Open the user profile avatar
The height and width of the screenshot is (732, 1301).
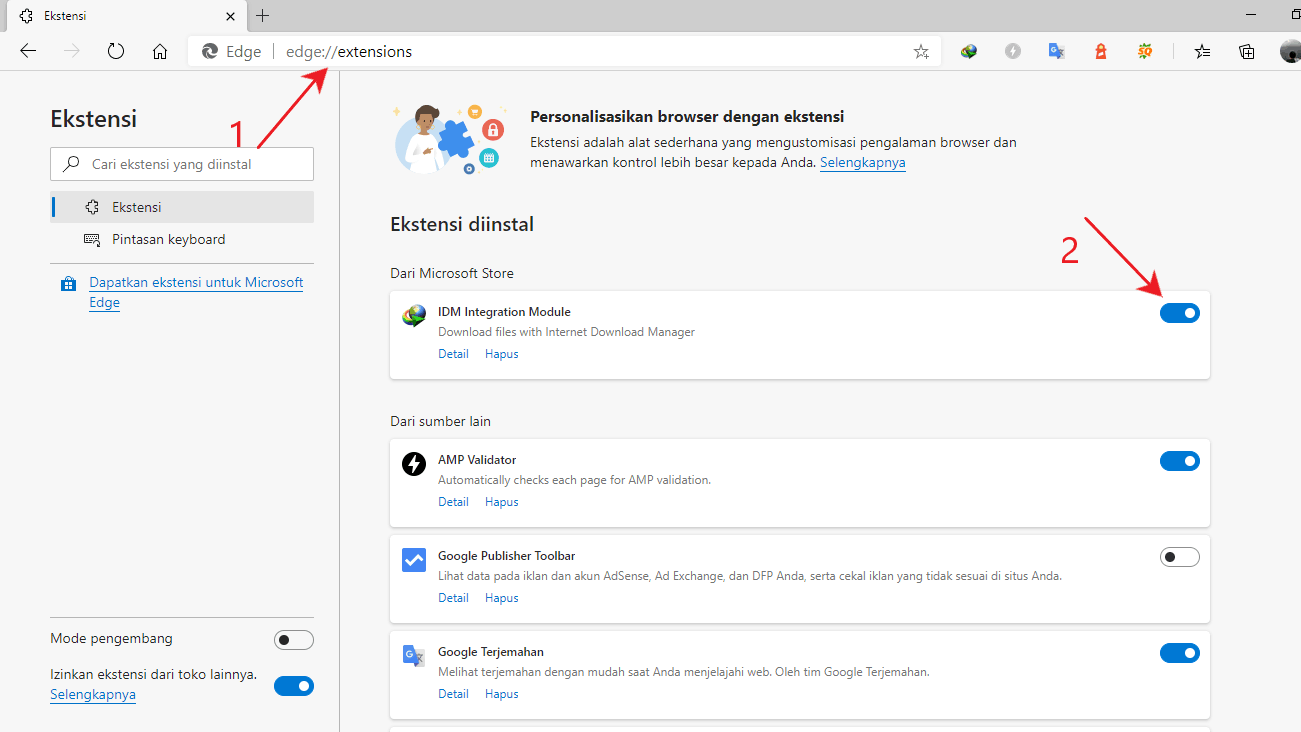click(1291, 51)
